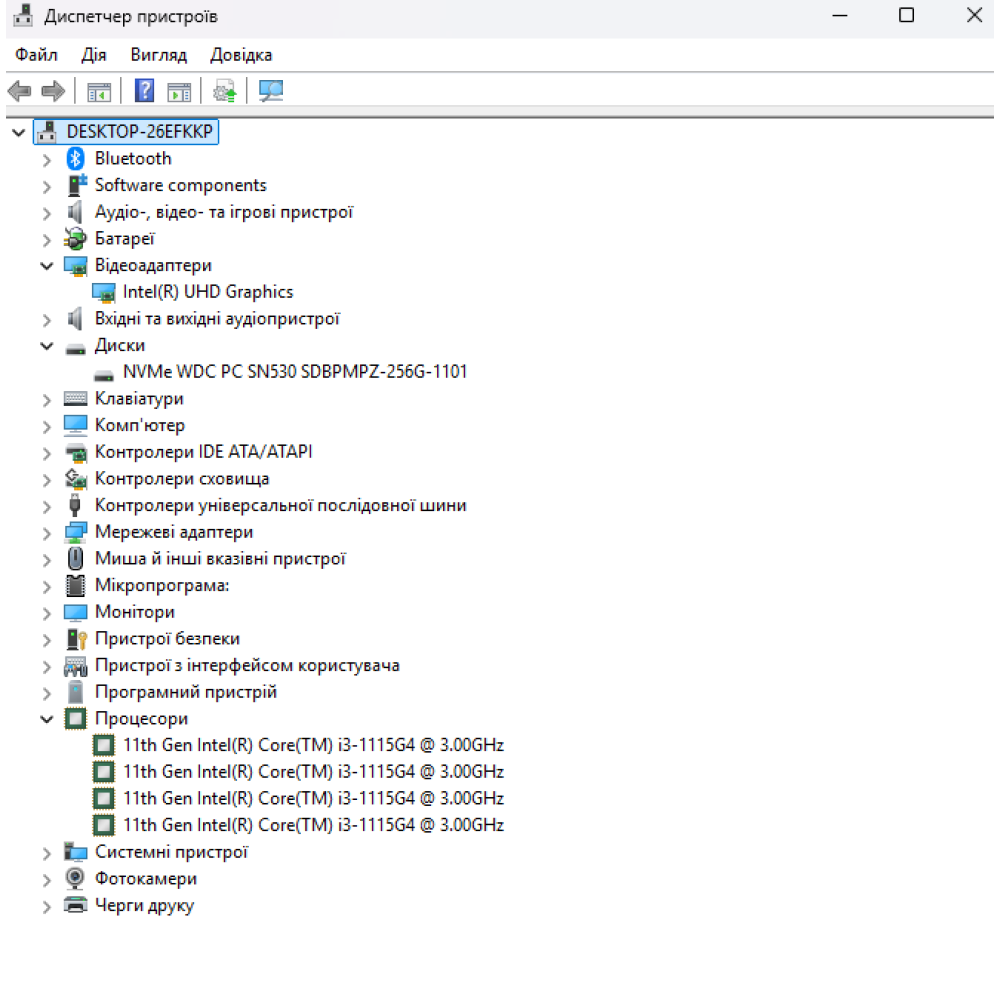This screenshot has height=1000, width=1000.
Task: Toggle the console tree pane icon
Action: click(98, 92)
